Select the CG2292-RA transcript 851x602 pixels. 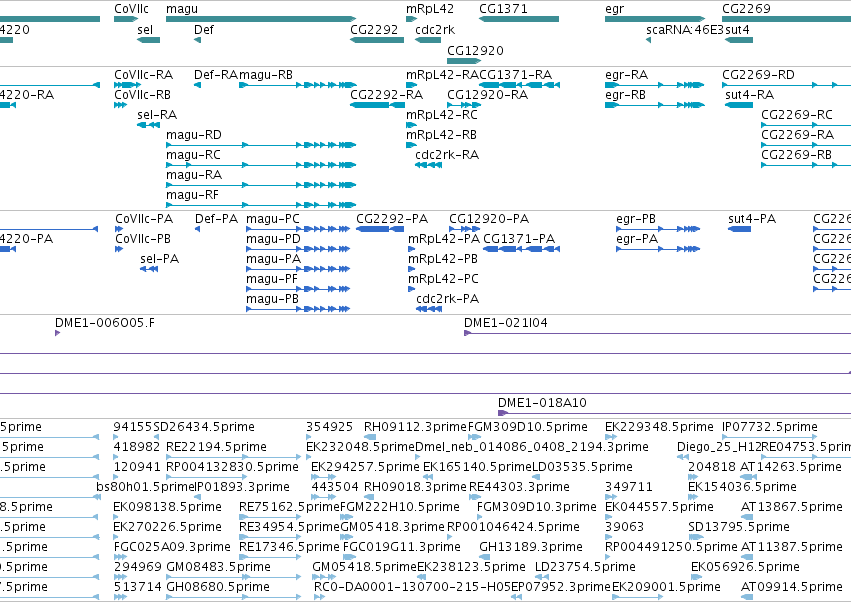pyautogui.click(x=377, y=105)
